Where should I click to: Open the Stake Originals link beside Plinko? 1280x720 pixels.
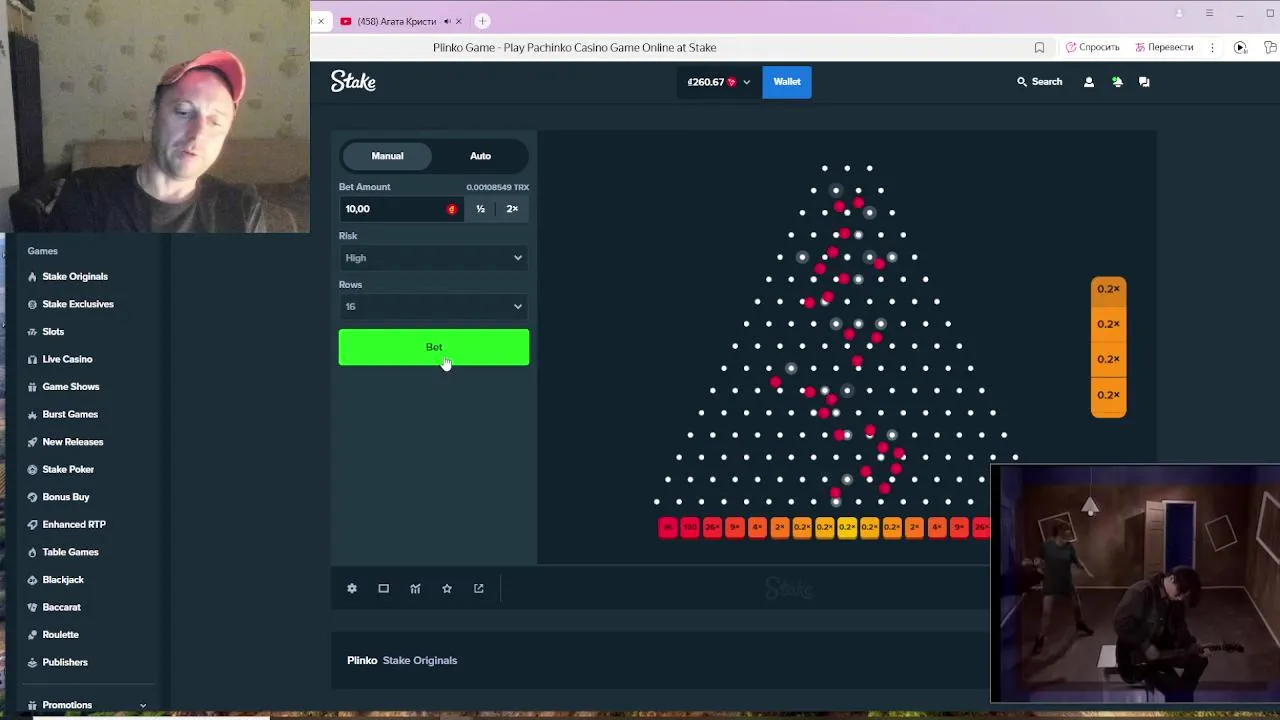pos(420,660)
